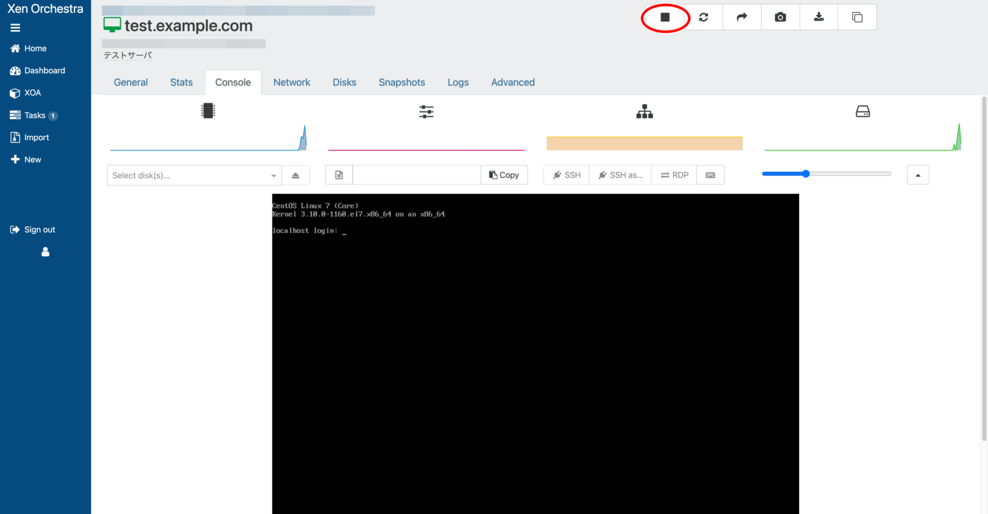Open Tasks in sidebar
988x514 pixels.
33,115
